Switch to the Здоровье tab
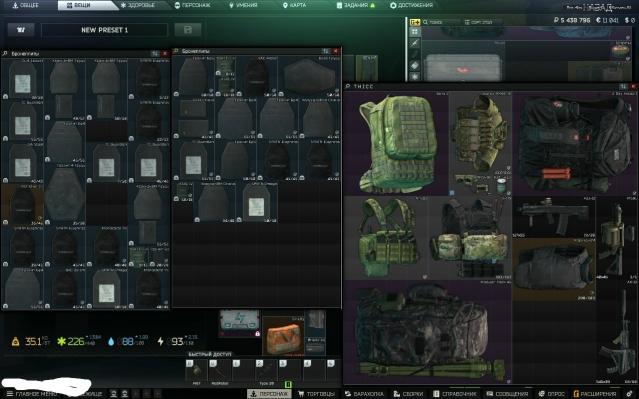Image resolution: width=639 pixels, height=399 pixels. tap(138, 5)
